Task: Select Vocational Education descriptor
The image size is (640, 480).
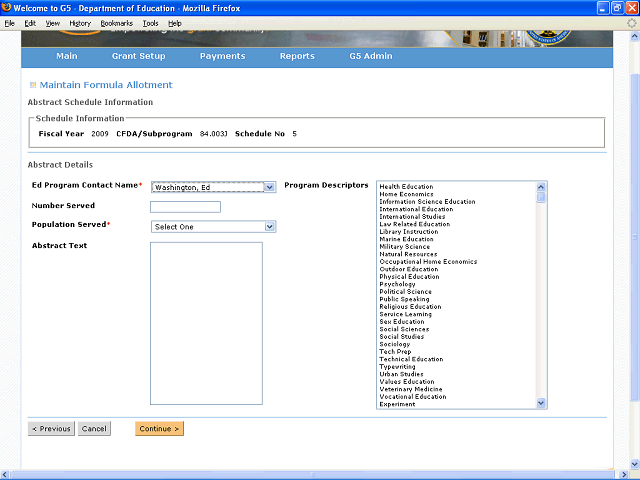Action: tap(413, 397)
